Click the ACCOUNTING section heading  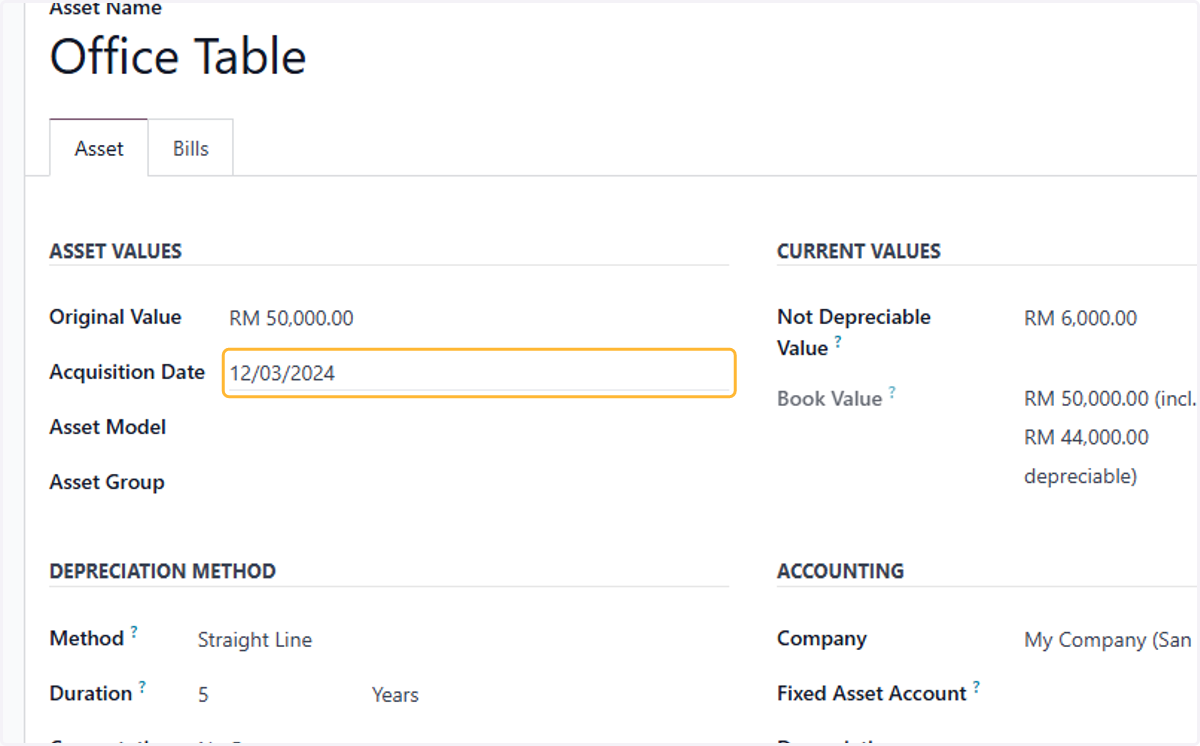pos(840,572)
